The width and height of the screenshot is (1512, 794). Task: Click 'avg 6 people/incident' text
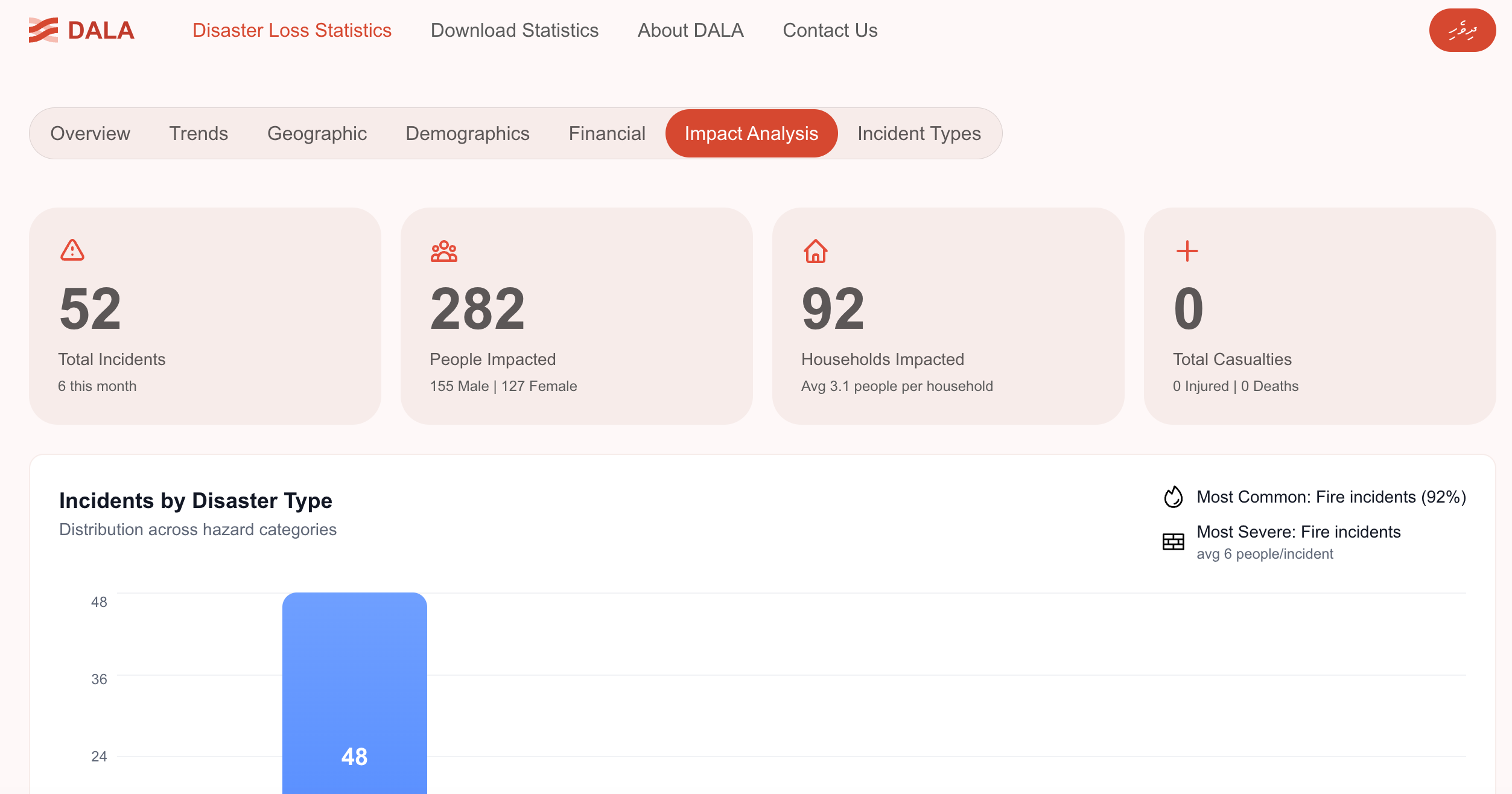1265,554
